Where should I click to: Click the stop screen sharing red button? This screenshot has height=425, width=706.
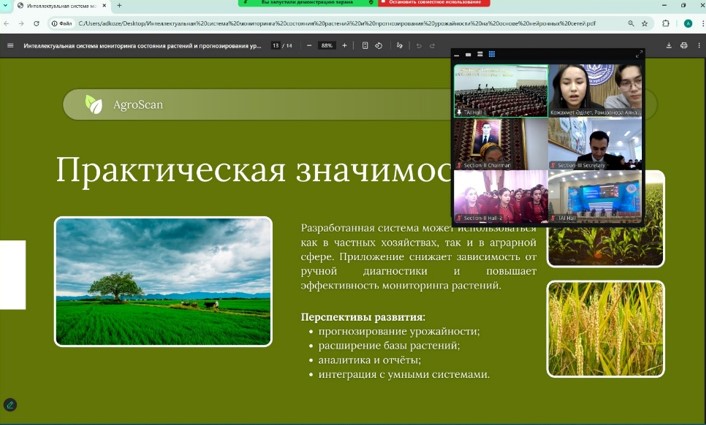434,4
